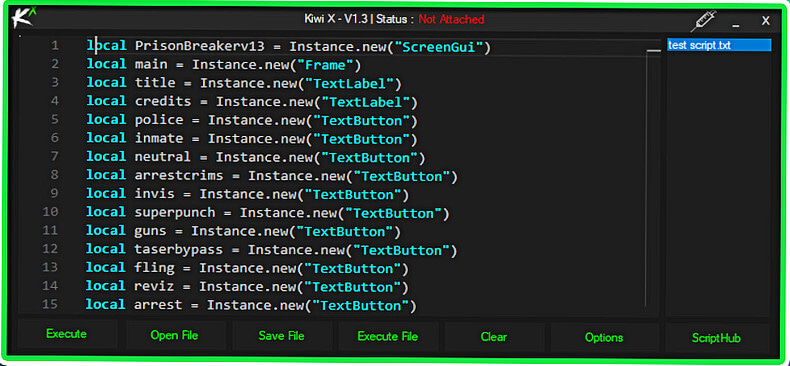790x366 pixels.
Task: Click 'arrest' variable on line 15
Action: tap(158, 305)
